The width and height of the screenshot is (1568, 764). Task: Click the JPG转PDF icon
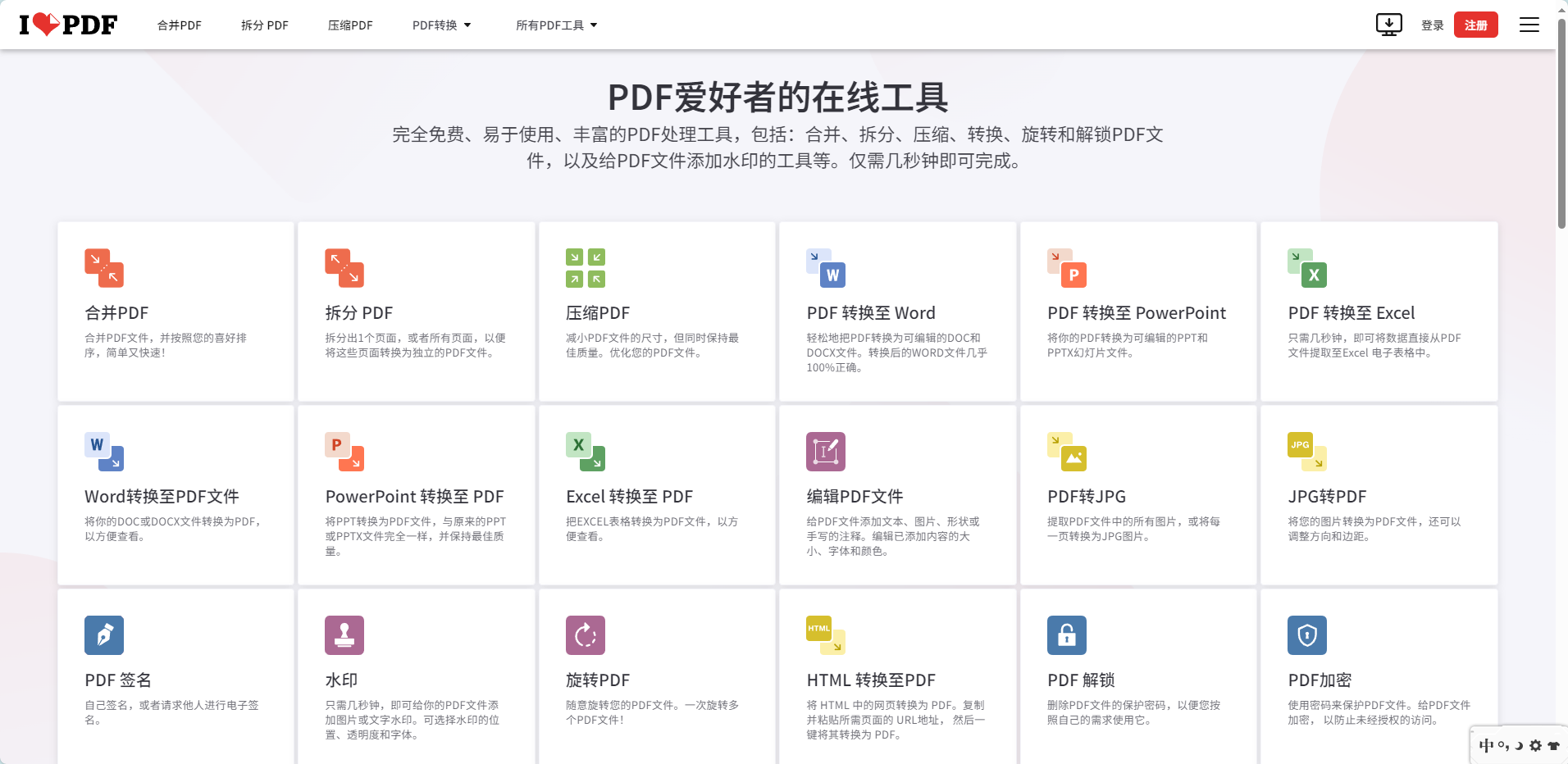point(1307,452)
